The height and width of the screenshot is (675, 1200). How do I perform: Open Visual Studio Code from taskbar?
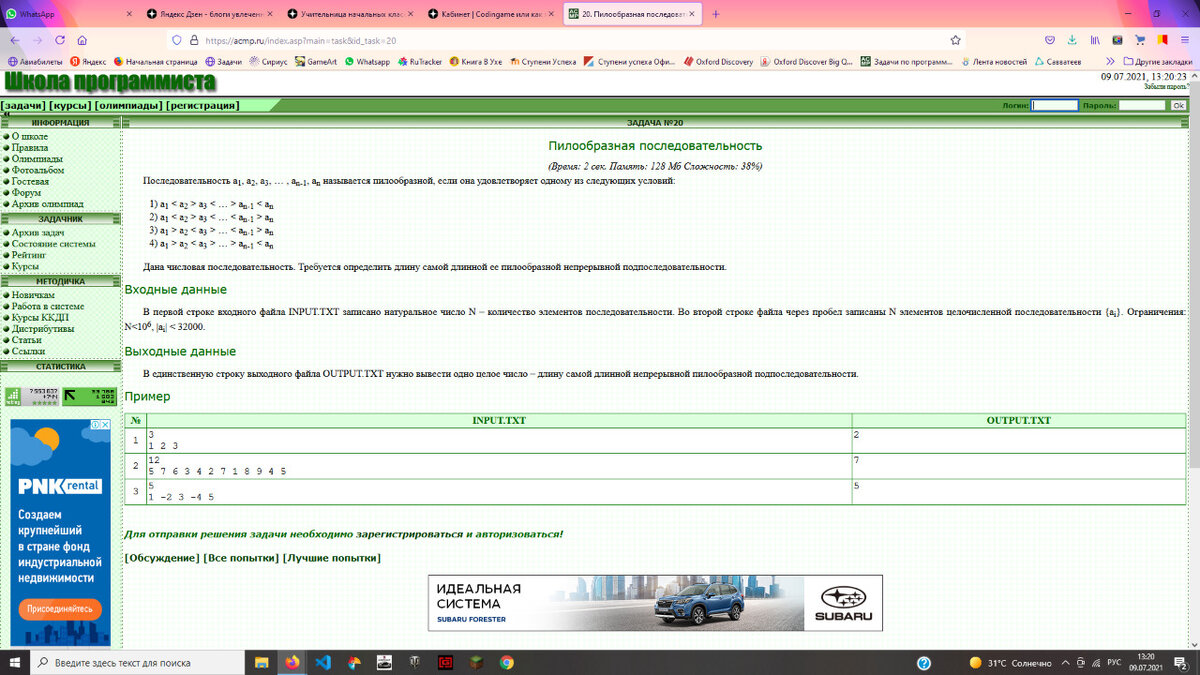(323, 662)
